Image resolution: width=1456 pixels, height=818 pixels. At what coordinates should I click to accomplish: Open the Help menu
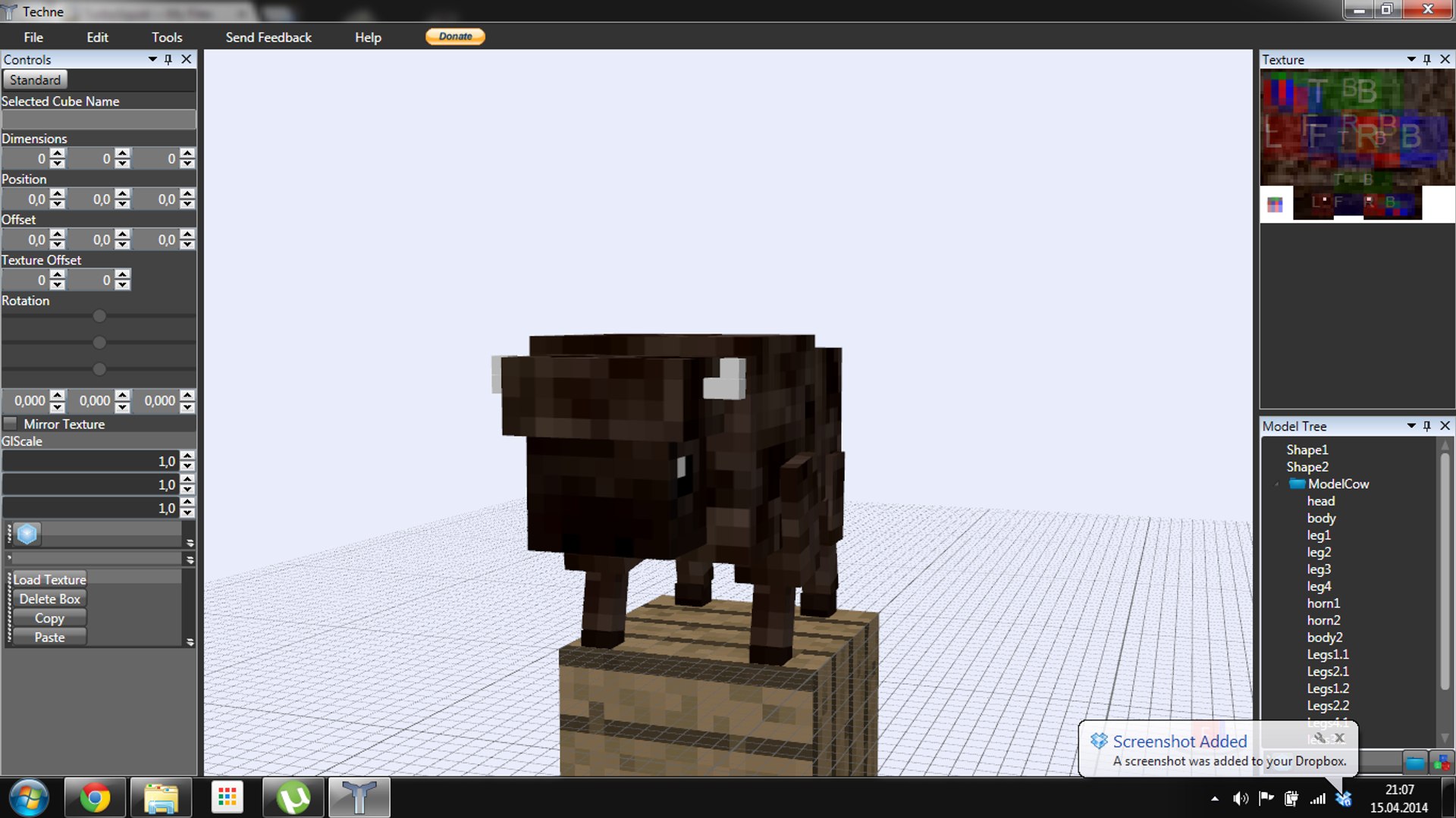pyautogui.click(x=368, y=37)
